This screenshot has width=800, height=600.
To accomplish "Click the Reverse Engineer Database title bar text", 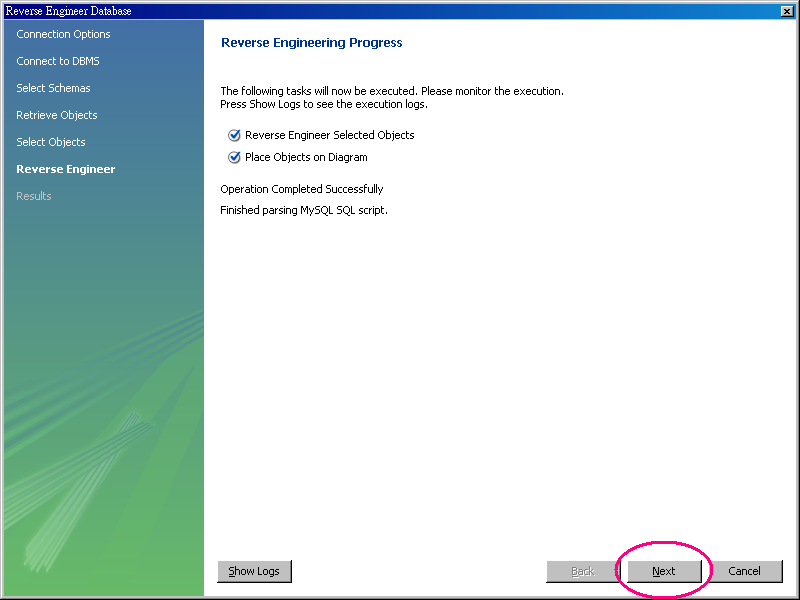I will [x=68, y=11].
